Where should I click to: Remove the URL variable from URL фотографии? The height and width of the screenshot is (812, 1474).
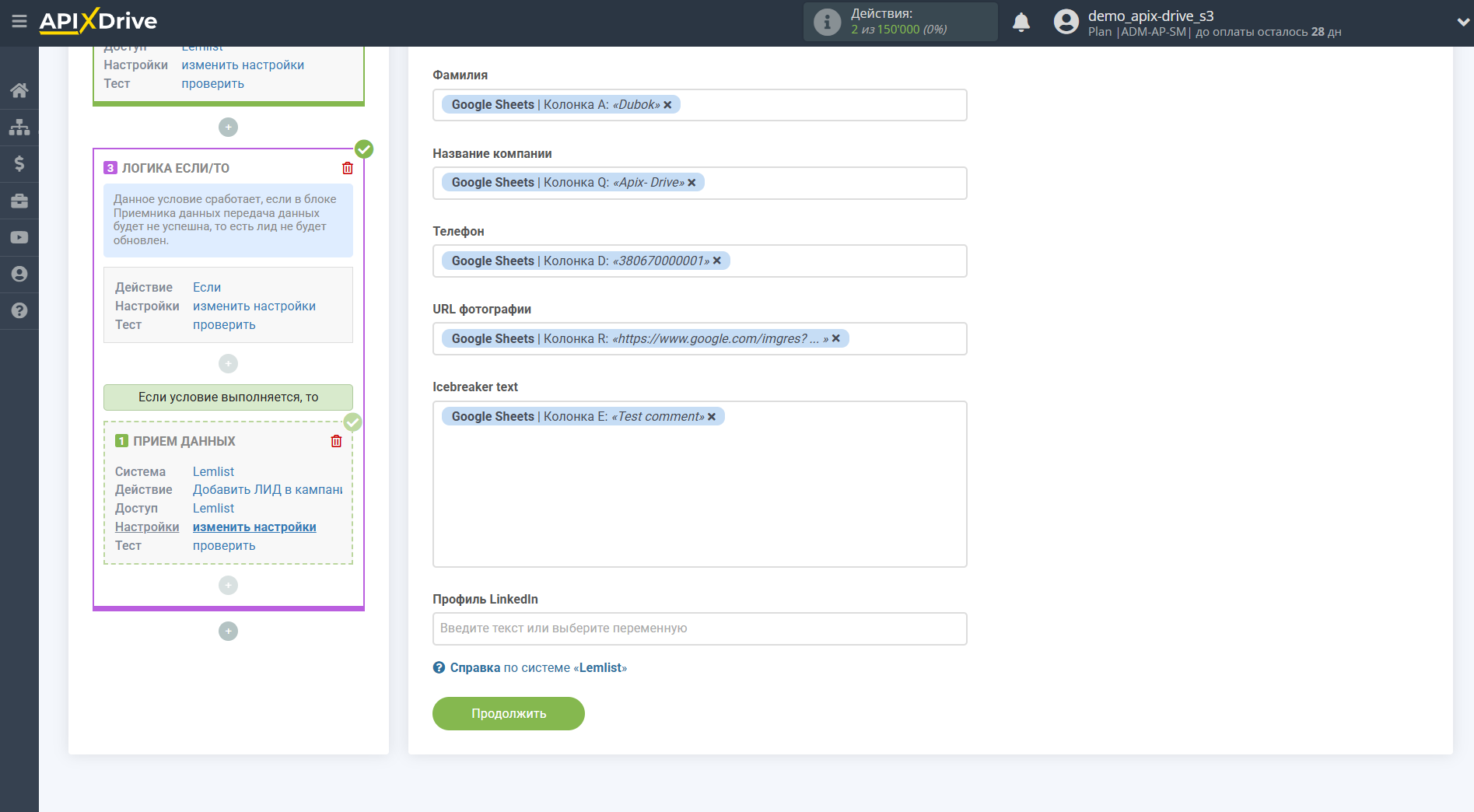836,338
